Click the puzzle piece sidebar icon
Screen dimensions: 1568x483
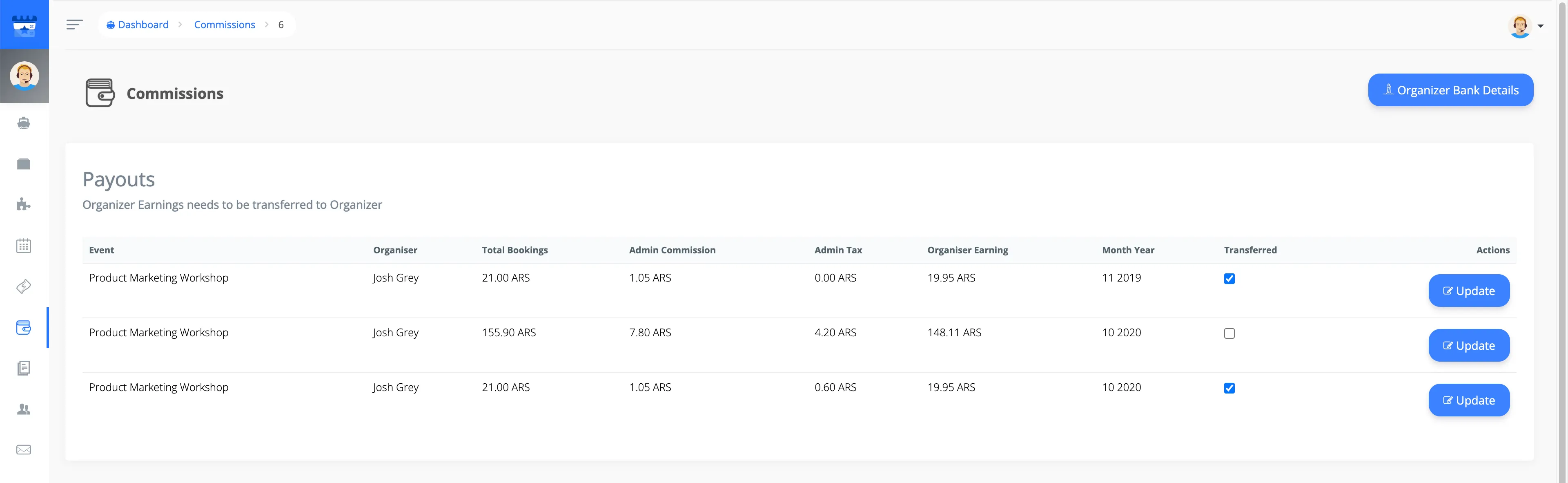pos(24,204)
